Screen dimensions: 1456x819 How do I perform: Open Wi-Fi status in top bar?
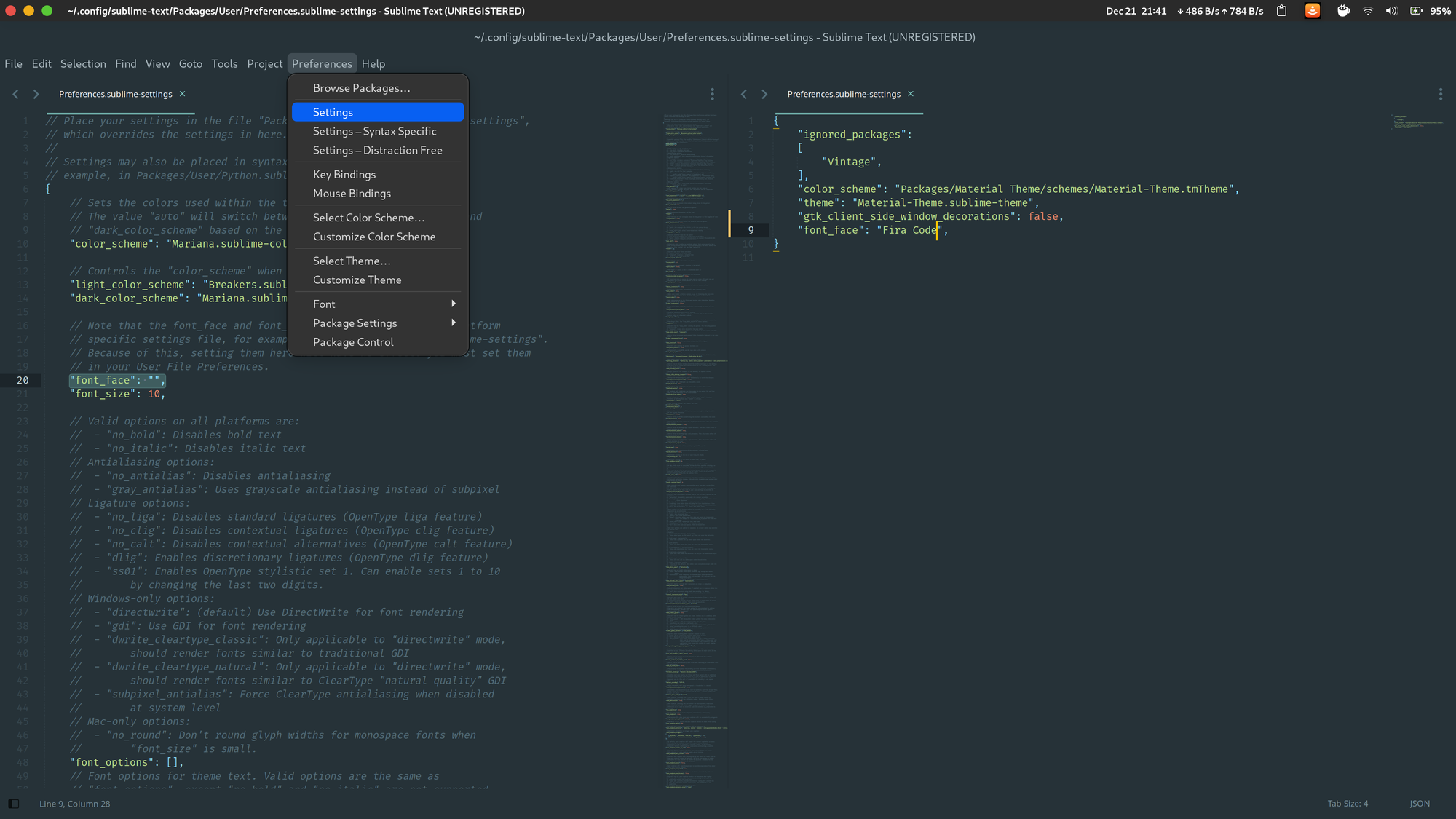tap(1368, 11)
